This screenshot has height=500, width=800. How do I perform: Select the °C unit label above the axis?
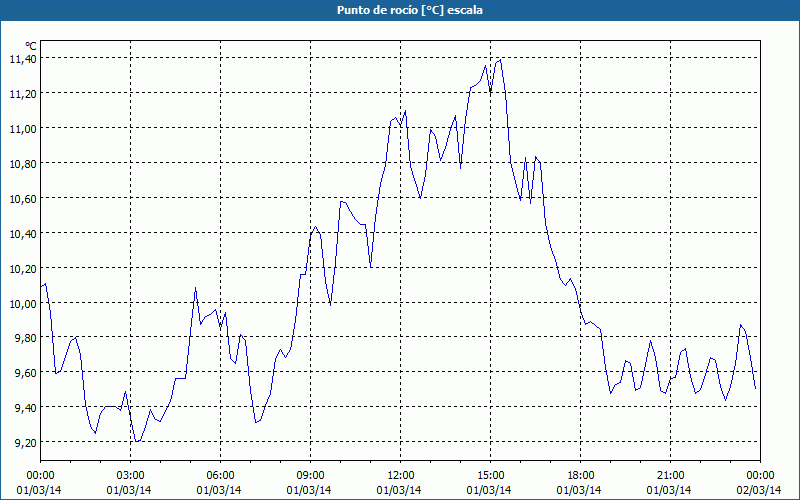coord(31,46)
